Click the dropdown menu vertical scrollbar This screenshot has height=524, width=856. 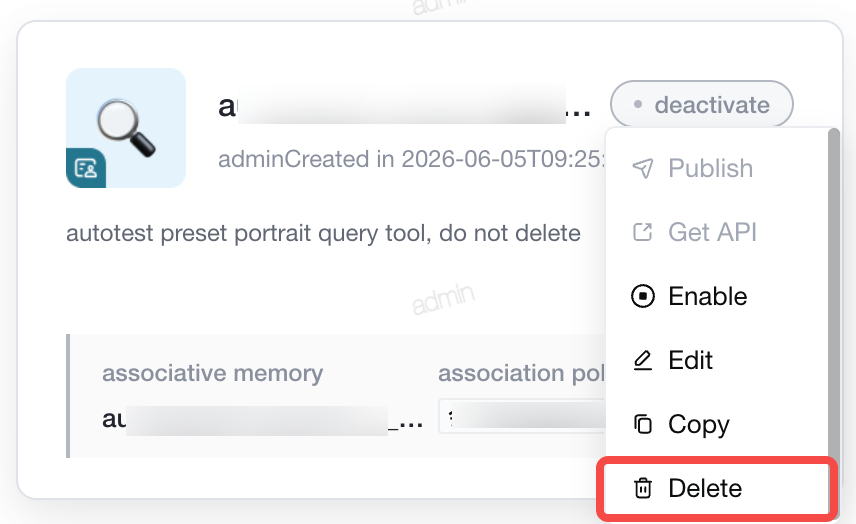pyautogui.click(x=833, y=295)
